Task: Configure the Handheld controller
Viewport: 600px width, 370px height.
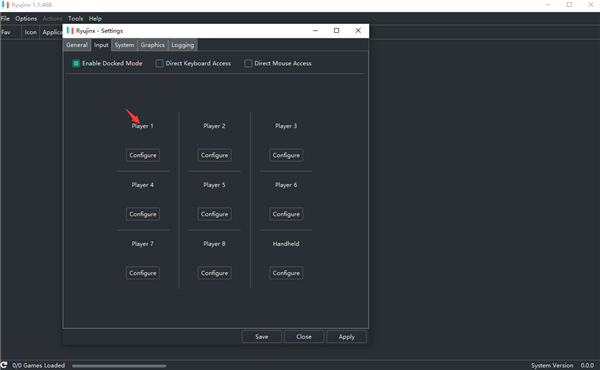Action: pyautogui.click(x=286, y=273)
